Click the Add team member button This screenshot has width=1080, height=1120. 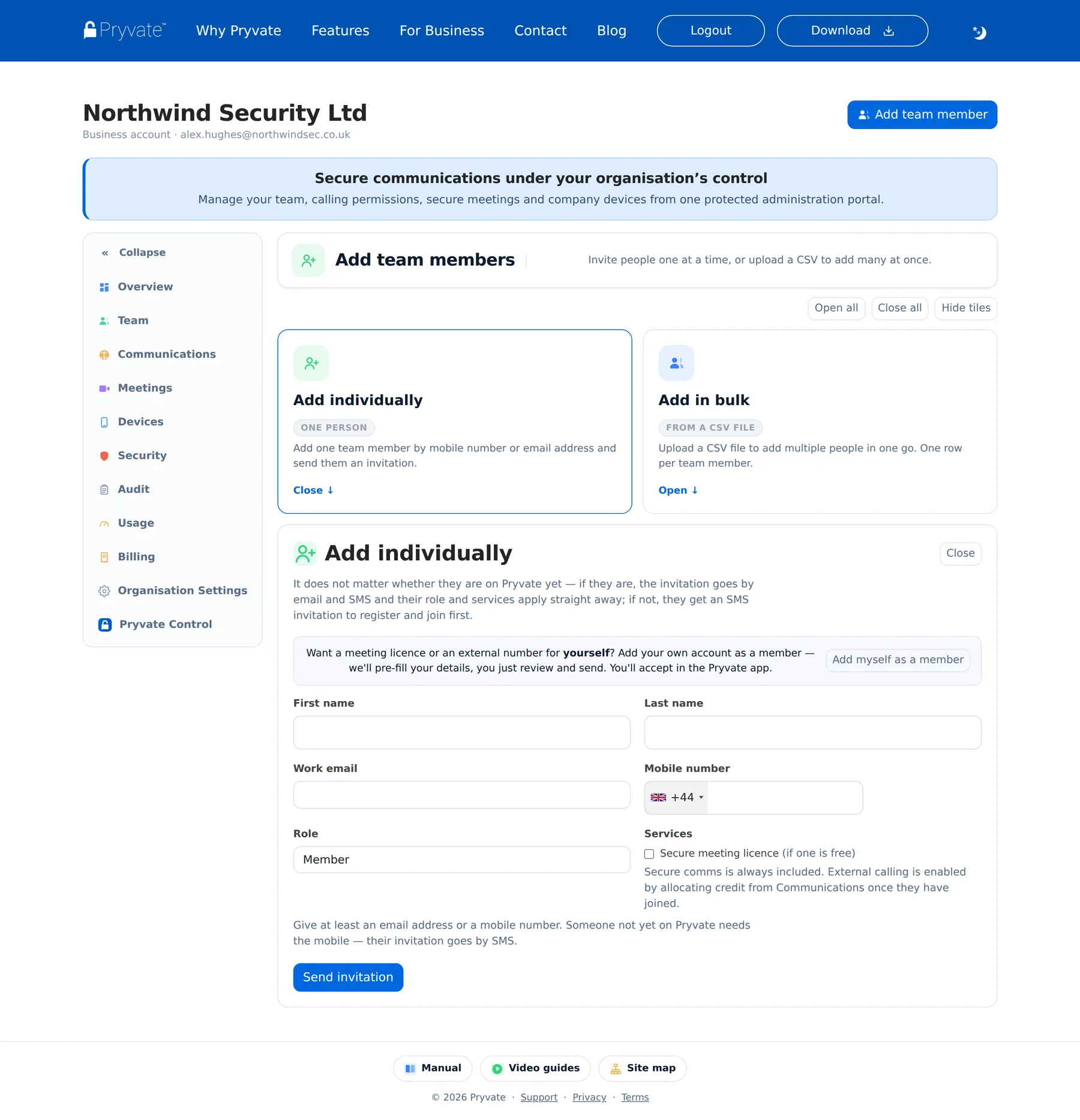(922, 115)
